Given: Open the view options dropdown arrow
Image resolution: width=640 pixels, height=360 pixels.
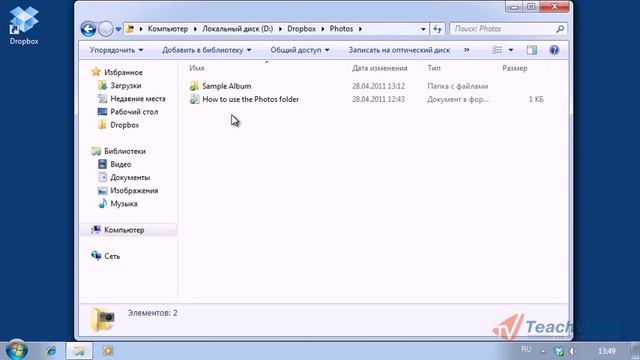Looking at the screenshot, I should point(511,50).
